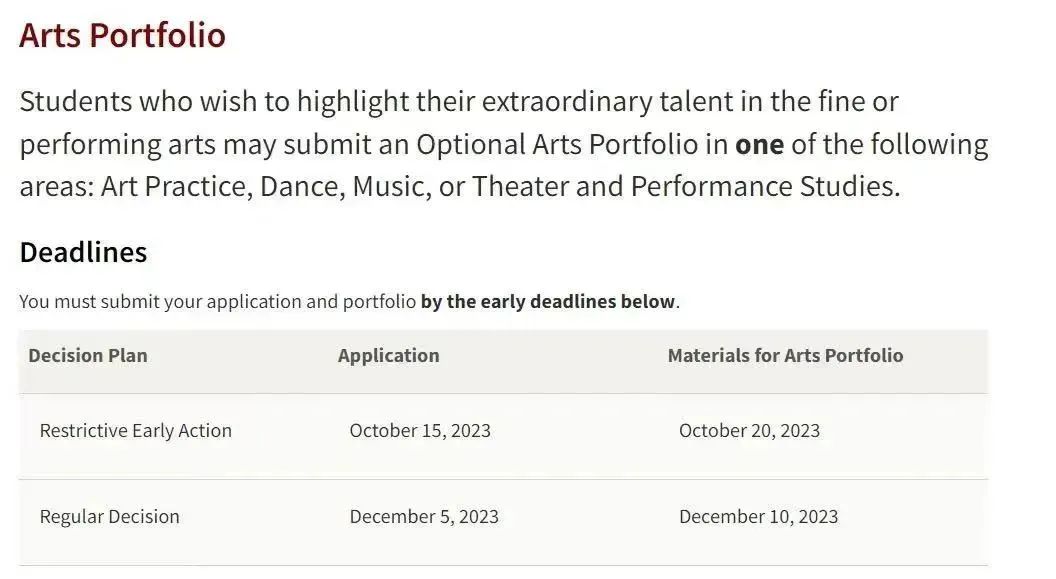Screen dimensions: 1056x579
Task: Click bold text "by the early deadlines below"
Action: tap(548, 302)
